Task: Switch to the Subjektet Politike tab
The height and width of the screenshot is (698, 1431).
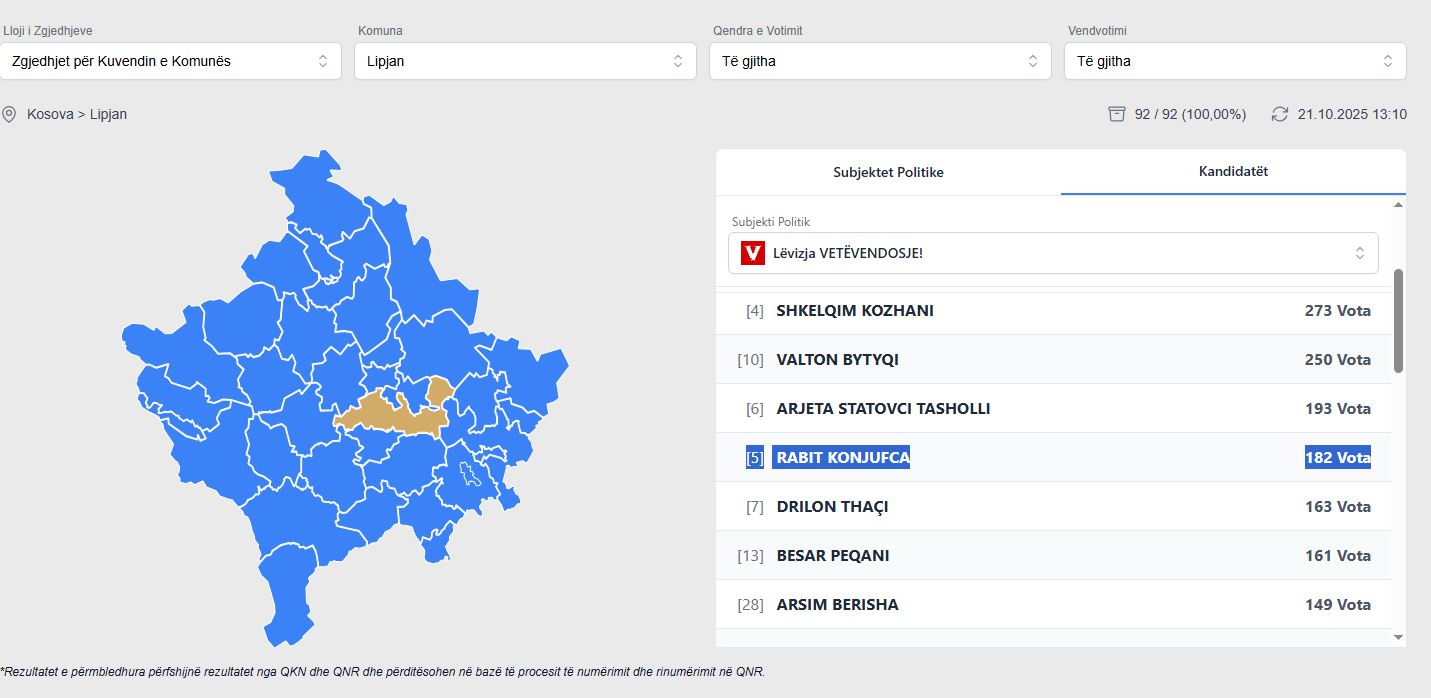Action: click(888, 172)
